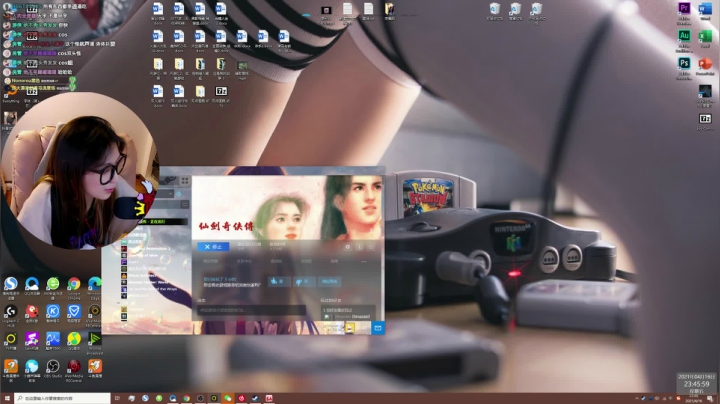
Task: Open Steam friends chat blue icon at window corner
Action: [378, 328]
